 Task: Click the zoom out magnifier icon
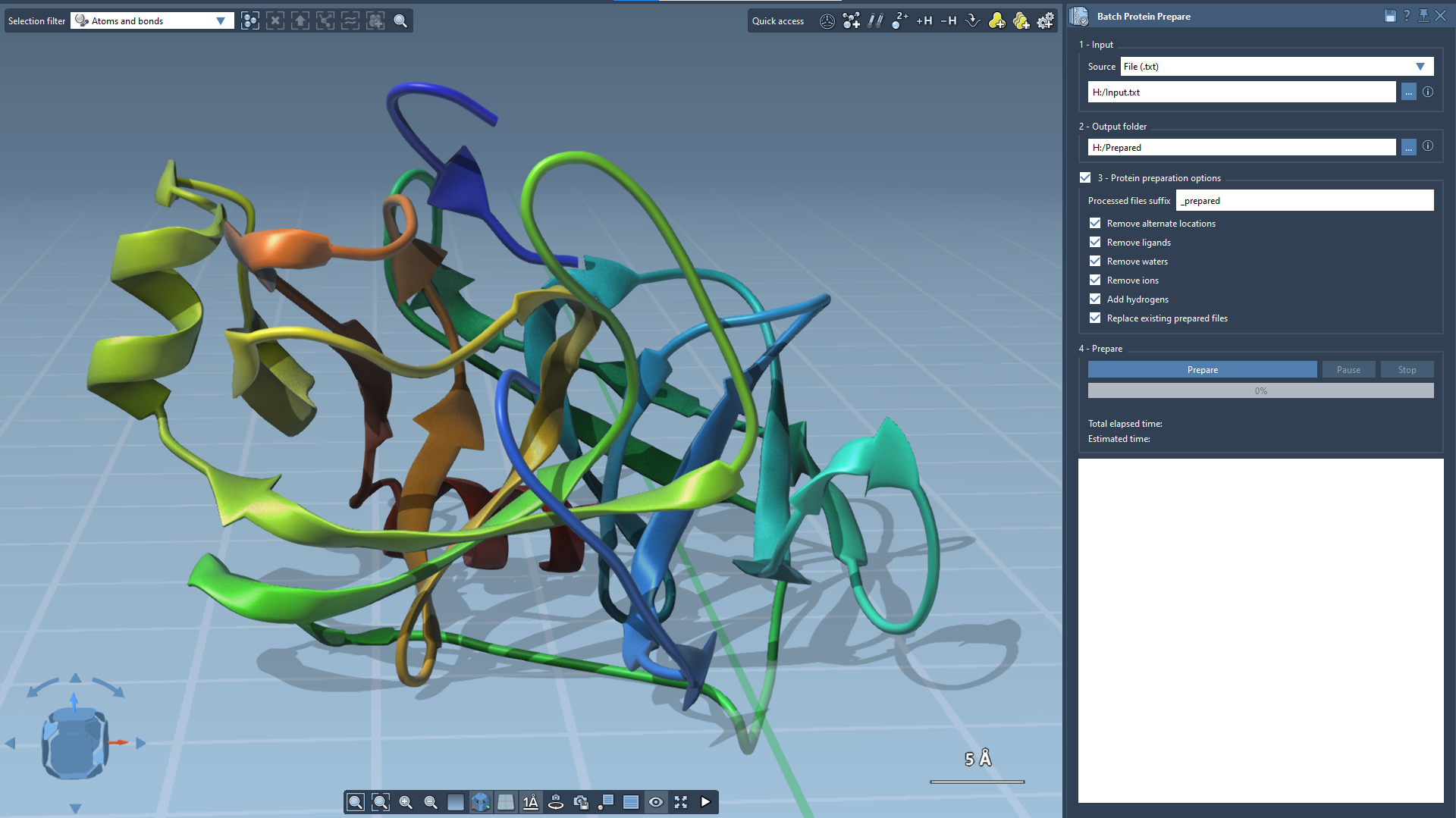431,802
